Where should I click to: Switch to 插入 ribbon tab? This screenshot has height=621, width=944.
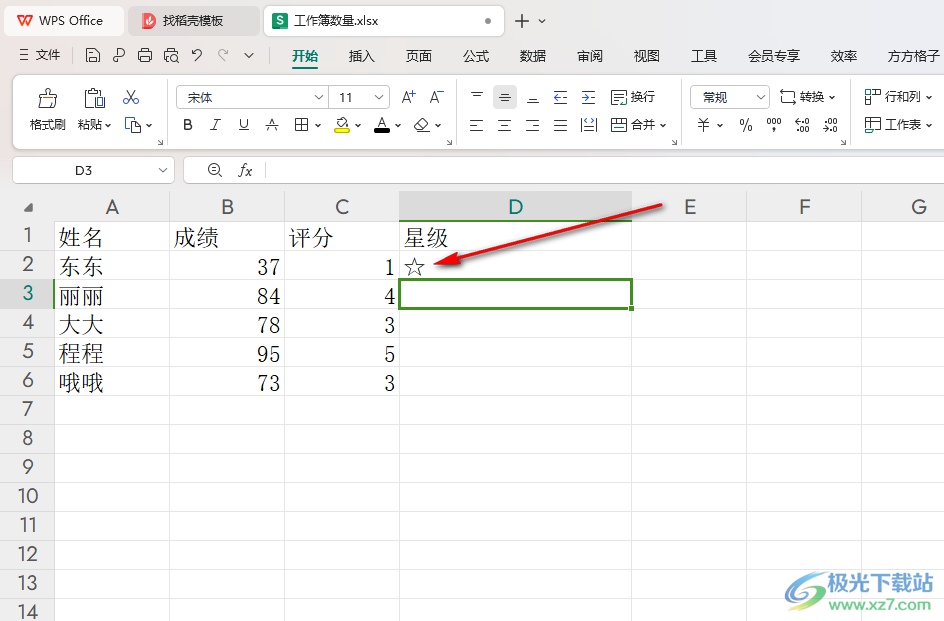pyautogui.click(x=361, y=56)
